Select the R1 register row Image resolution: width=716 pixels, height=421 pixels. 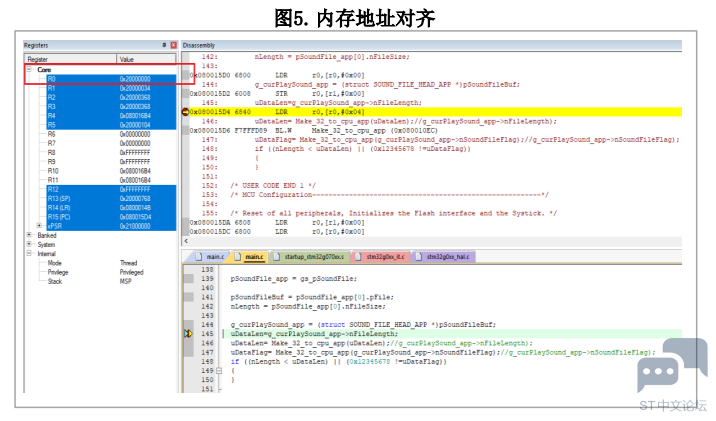[111, 88]
